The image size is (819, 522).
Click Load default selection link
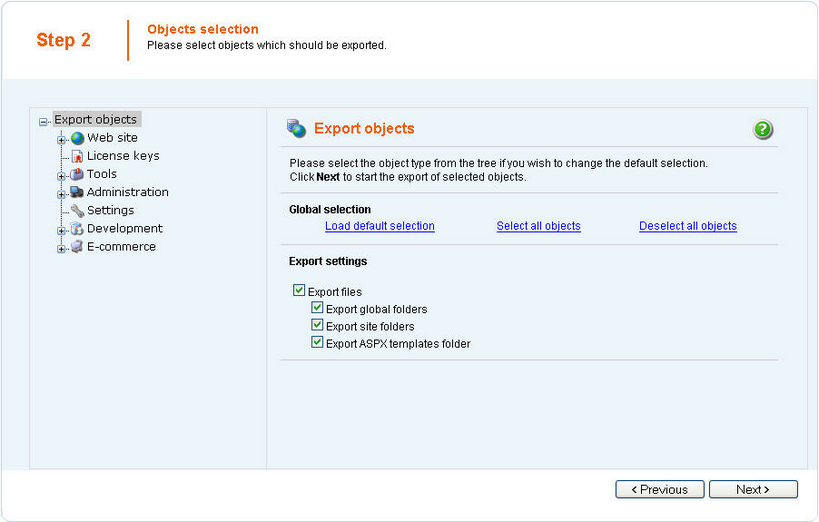pos(380,226)
